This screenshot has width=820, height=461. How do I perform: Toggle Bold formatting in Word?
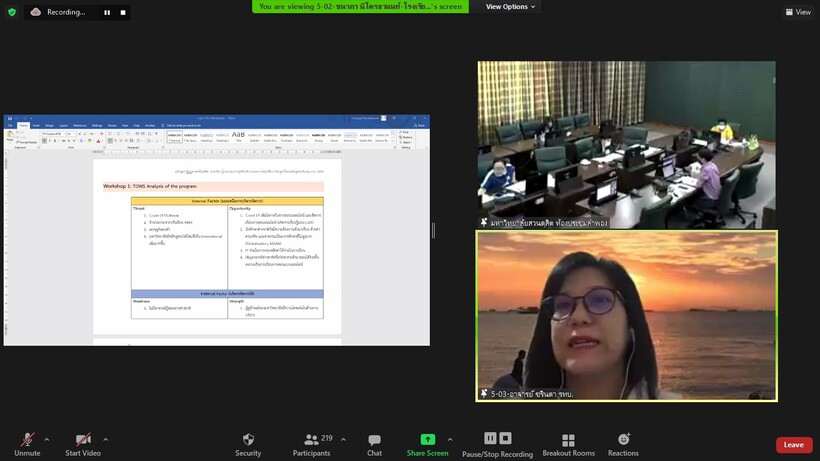[x=44, y=141]
